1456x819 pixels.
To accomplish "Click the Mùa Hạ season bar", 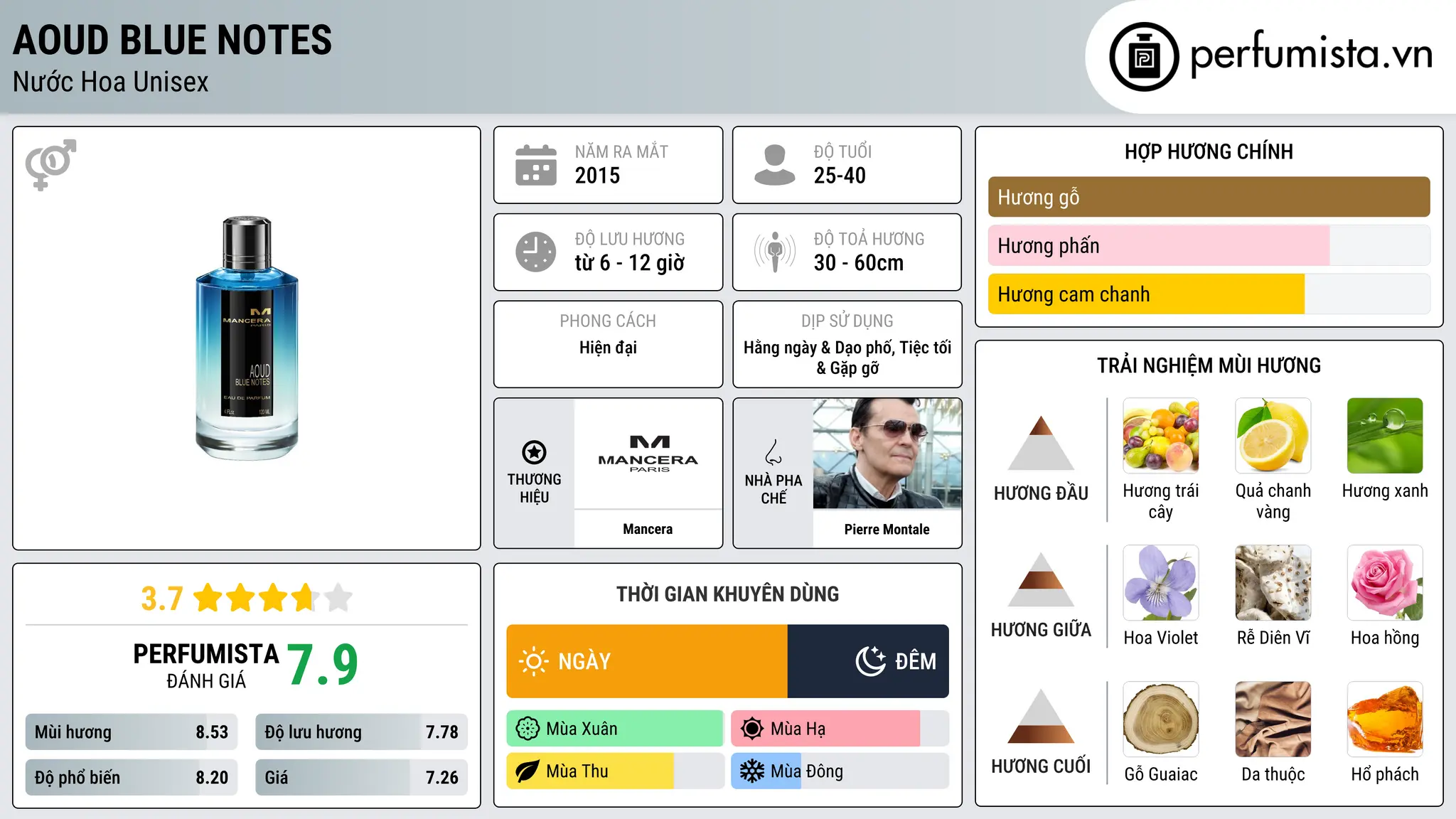I will (840, 729).
